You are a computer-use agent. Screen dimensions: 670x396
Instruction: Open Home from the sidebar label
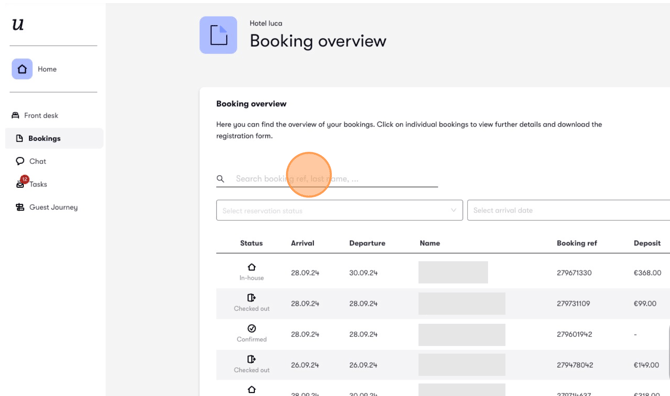tap(47, 69)
